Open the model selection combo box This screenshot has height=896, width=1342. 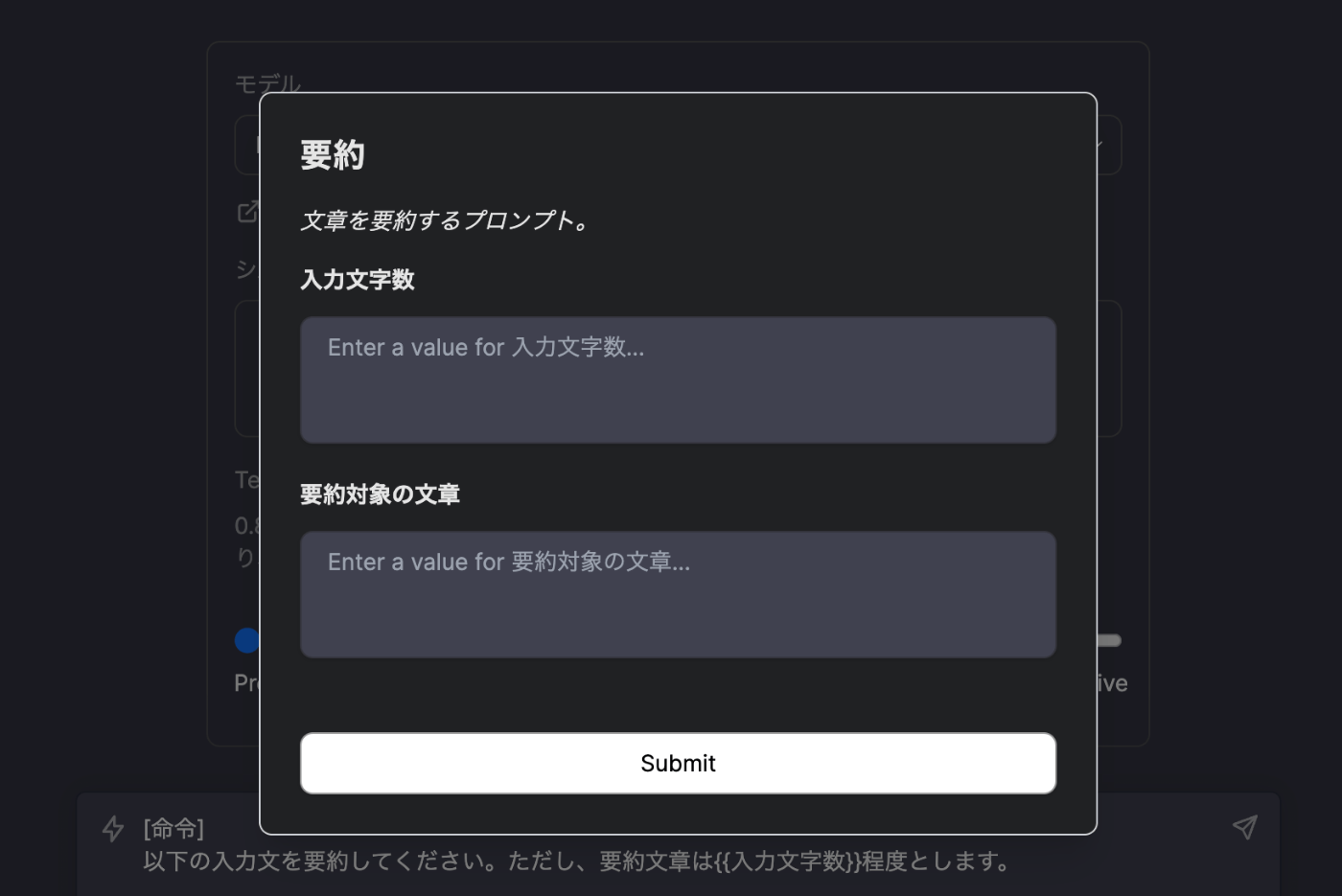[x=1109, y=146]
